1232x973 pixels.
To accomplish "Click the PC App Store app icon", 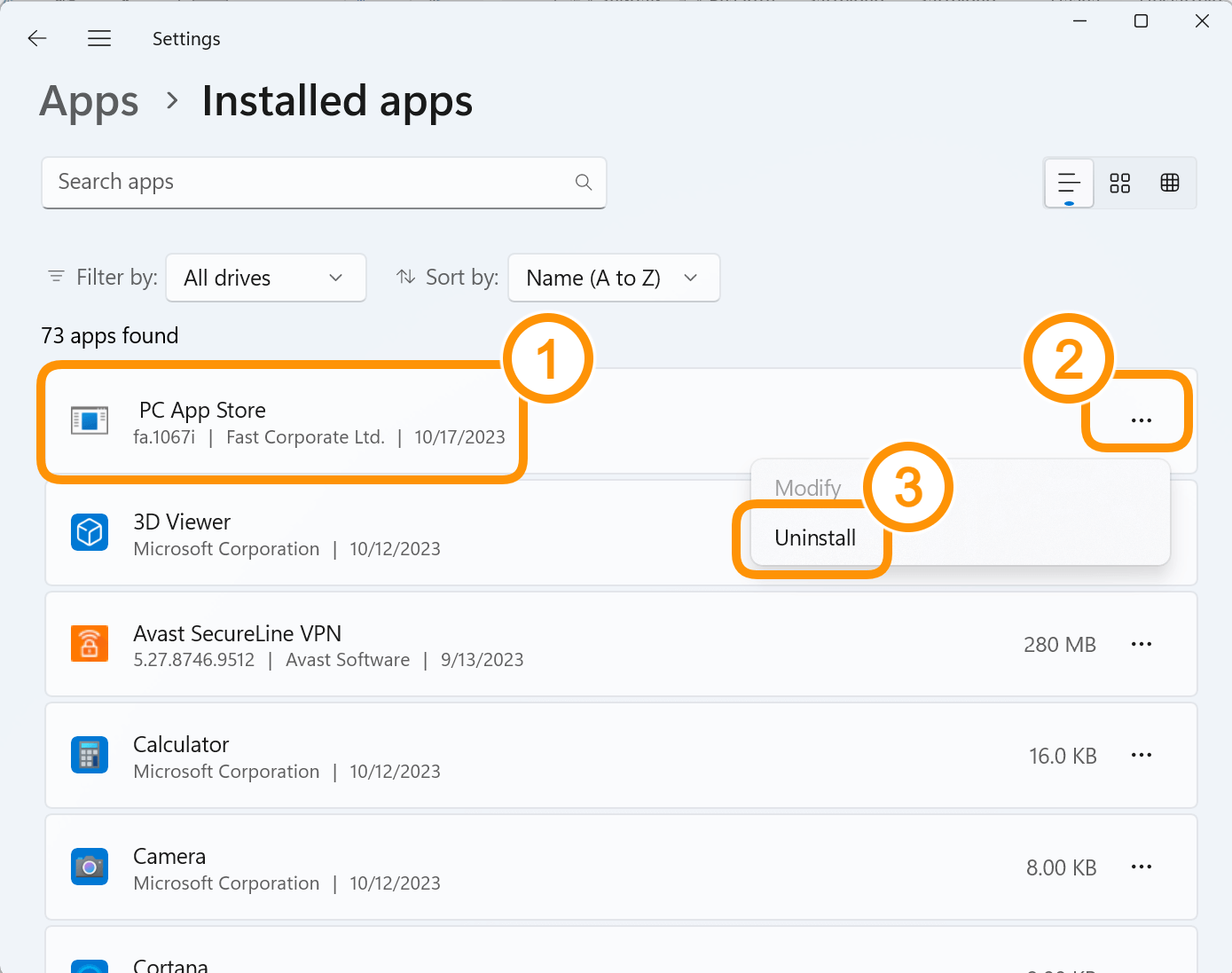I will click(90, 420).
